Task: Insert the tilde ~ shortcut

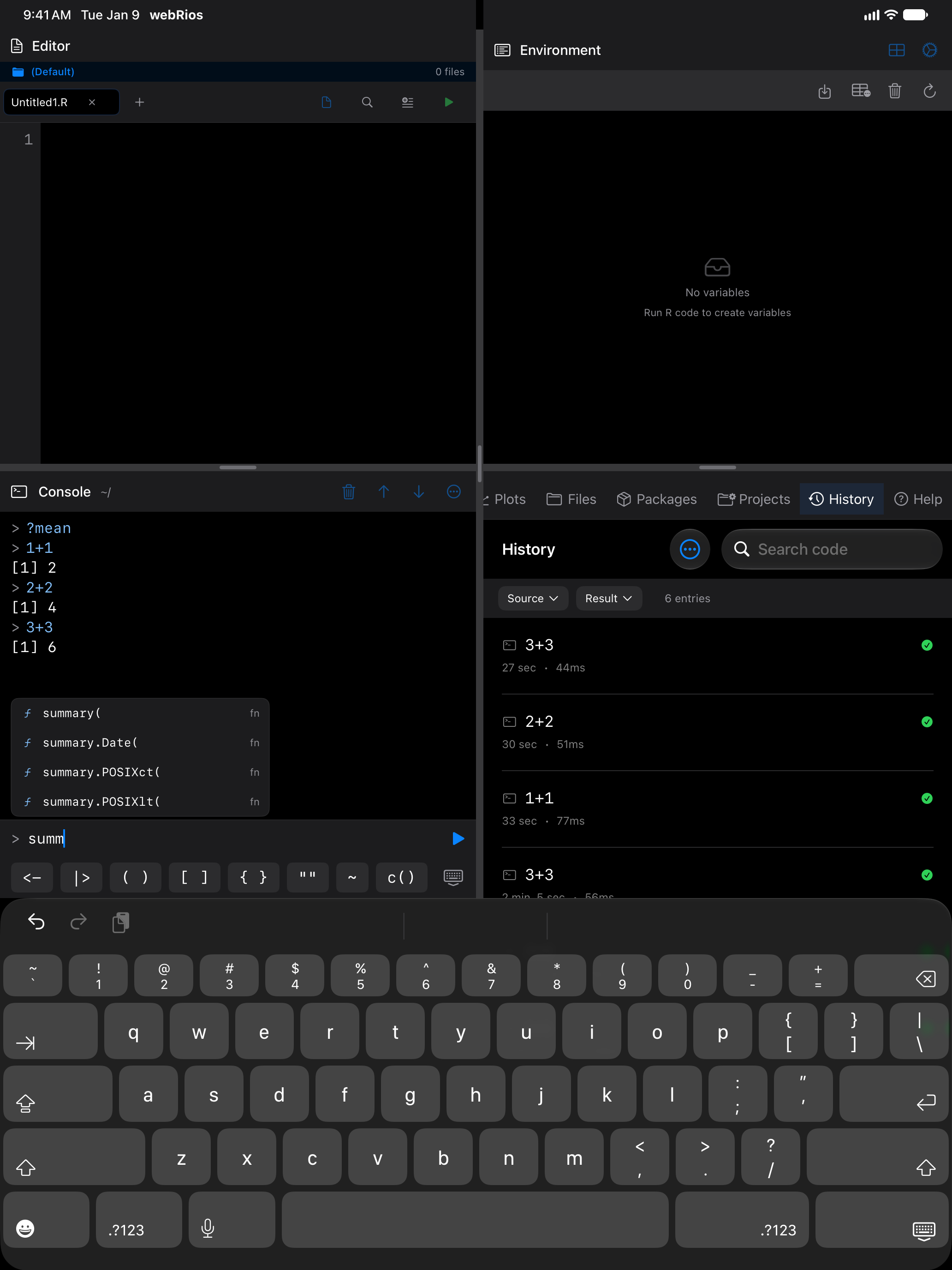Action: 352,877
